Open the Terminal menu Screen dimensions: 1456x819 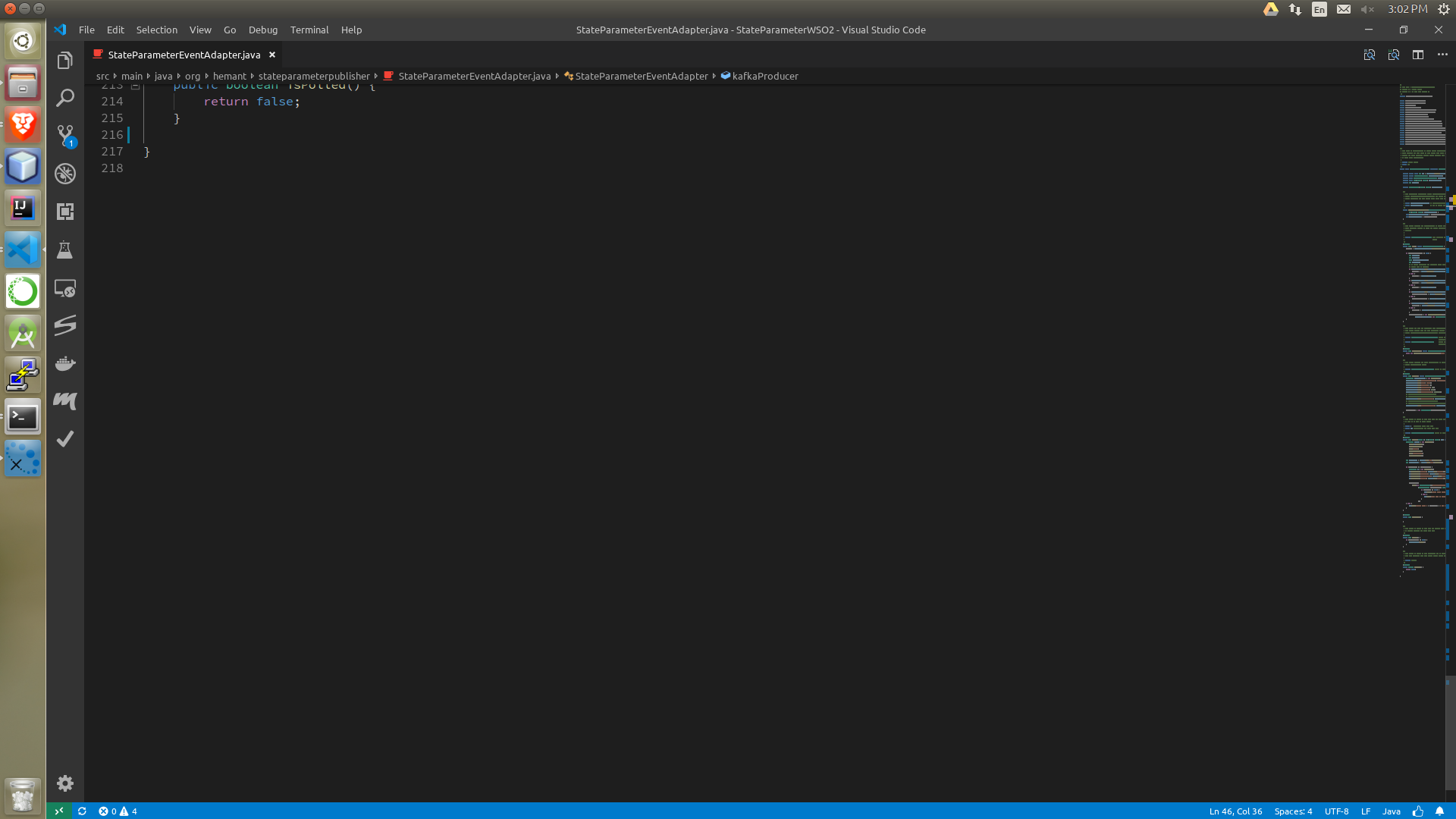pos(309,30)
